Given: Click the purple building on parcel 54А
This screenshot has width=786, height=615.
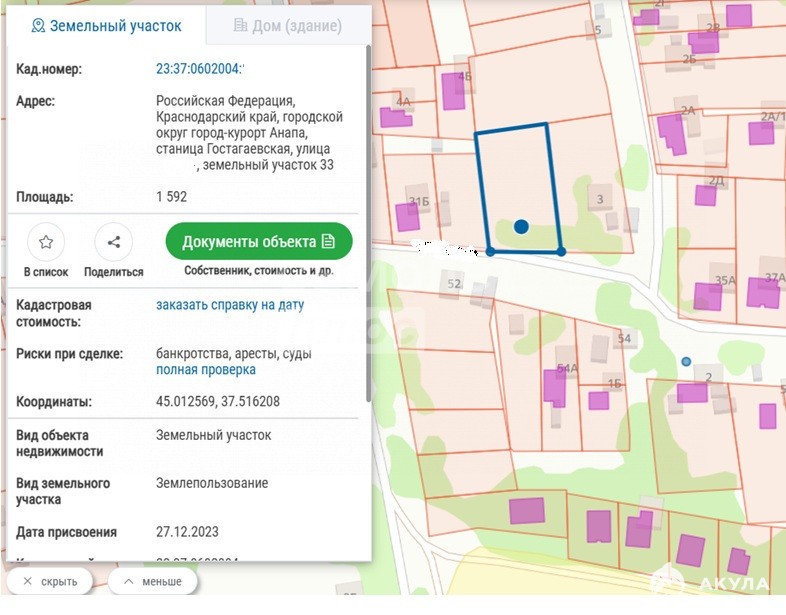Looking at the screenshot, I should tap(554, 386).
